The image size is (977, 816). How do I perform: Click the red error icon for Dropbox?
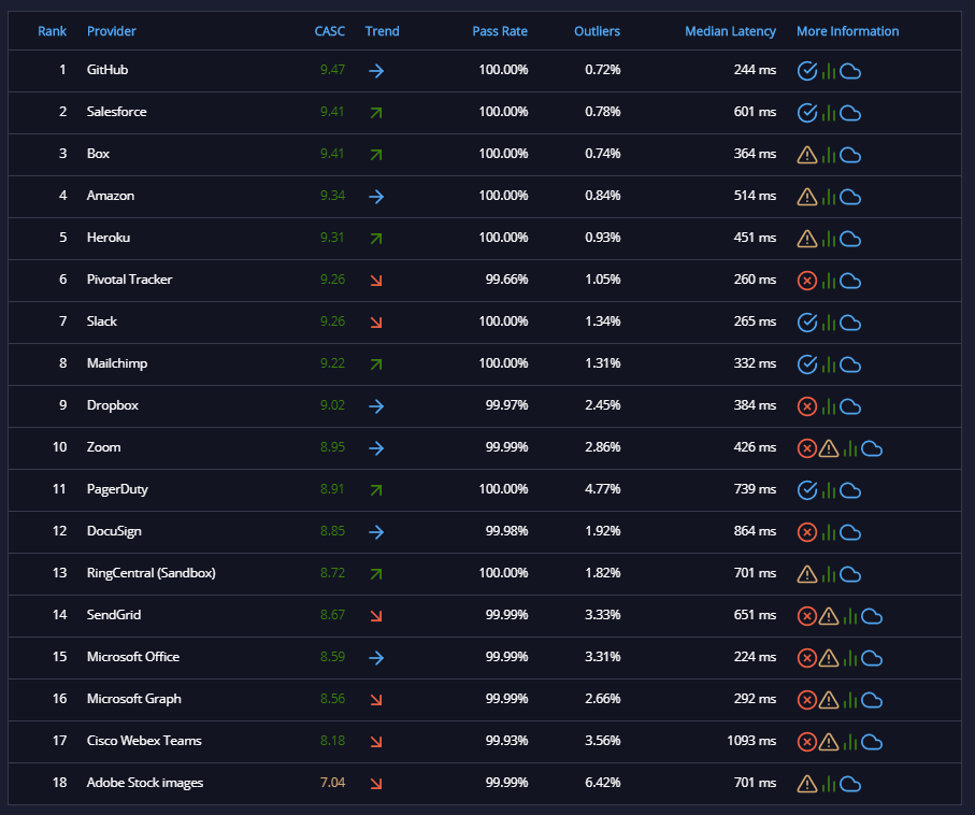tap(807, 407)
